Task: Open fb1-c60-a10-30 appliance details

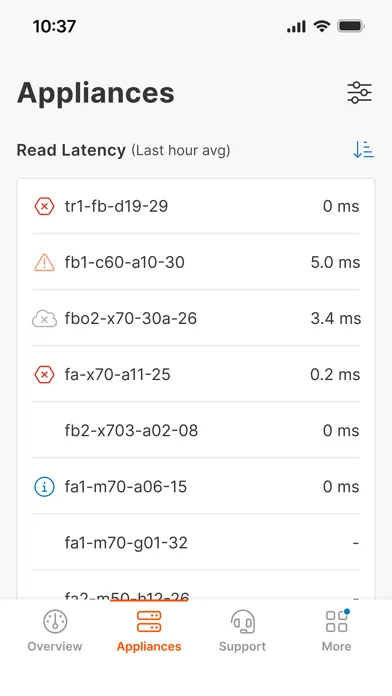Action: tap(196, 262)
